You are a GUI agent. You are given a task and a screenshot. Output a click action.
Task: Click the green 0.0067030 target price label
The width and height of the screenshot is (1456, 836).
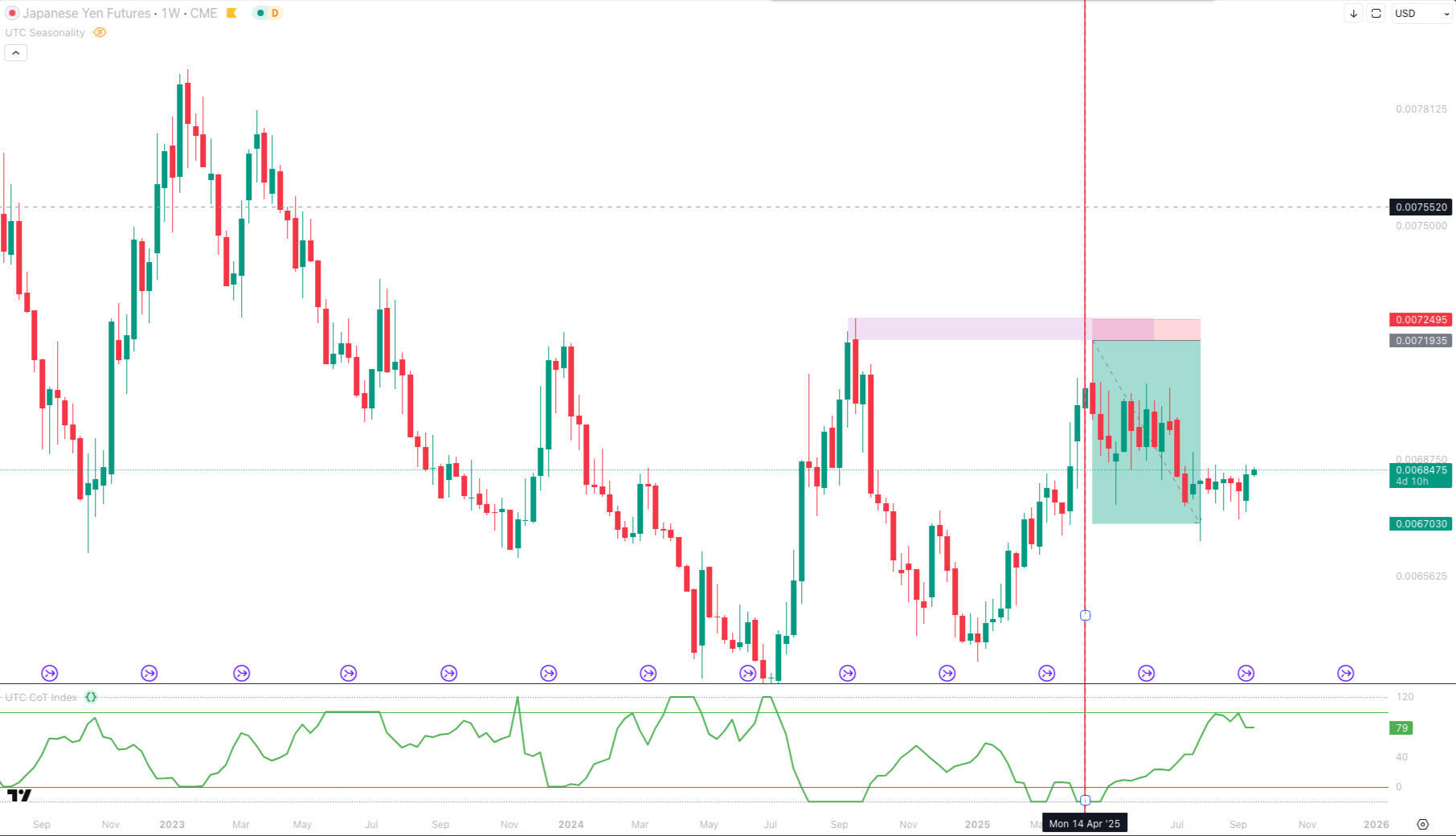1420,524
